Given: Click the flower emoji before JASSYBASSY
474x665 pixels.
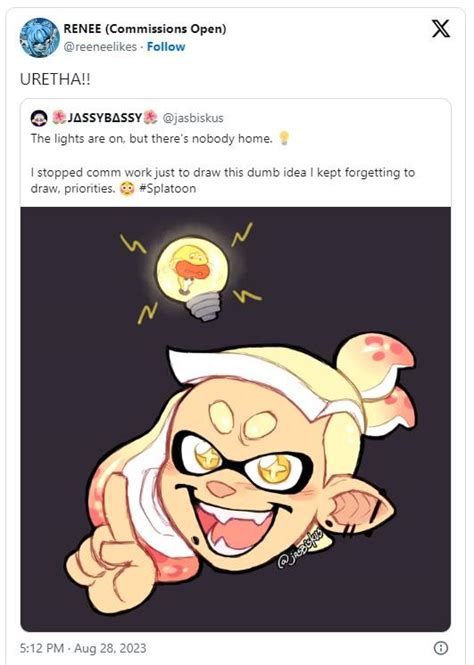Looking at the screenshot, I should click(59, 117).
